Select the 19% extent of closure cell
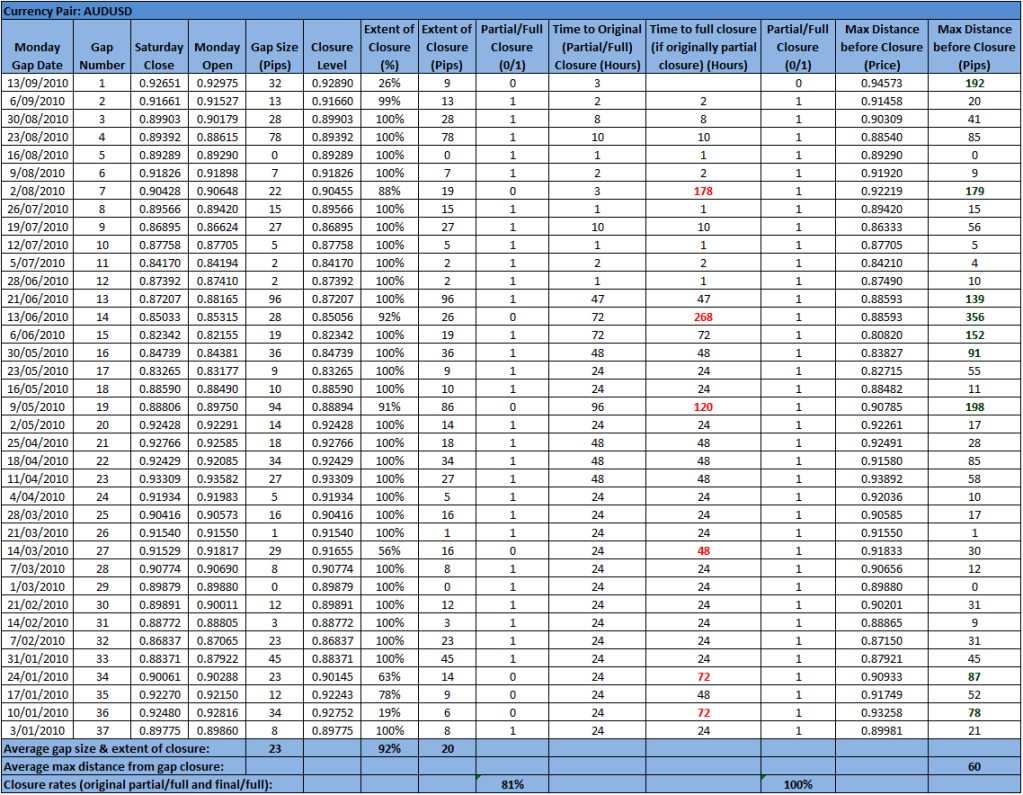 [x=389, y=713]
